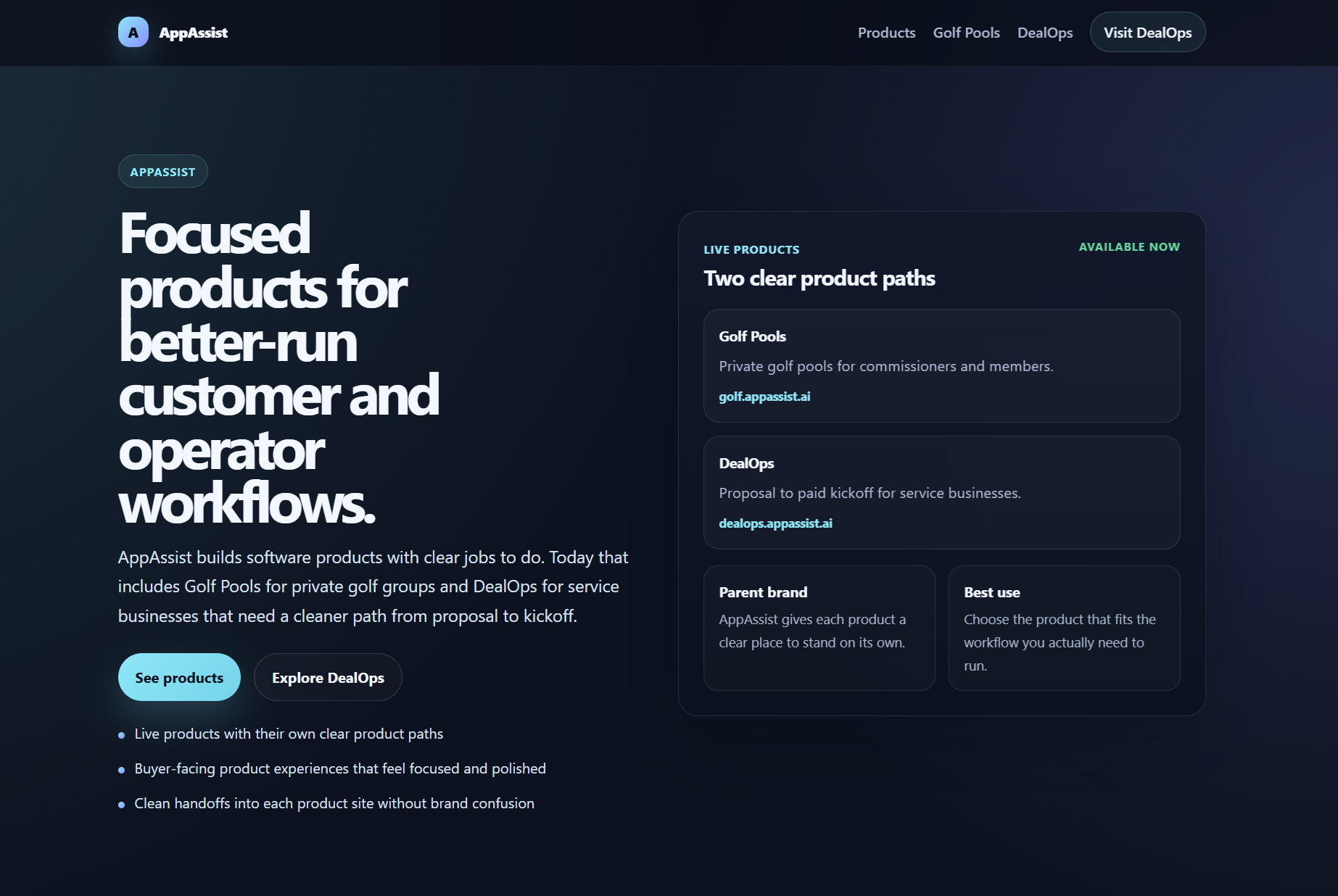Click the APPASSIST pill badge

pos(162,171)
